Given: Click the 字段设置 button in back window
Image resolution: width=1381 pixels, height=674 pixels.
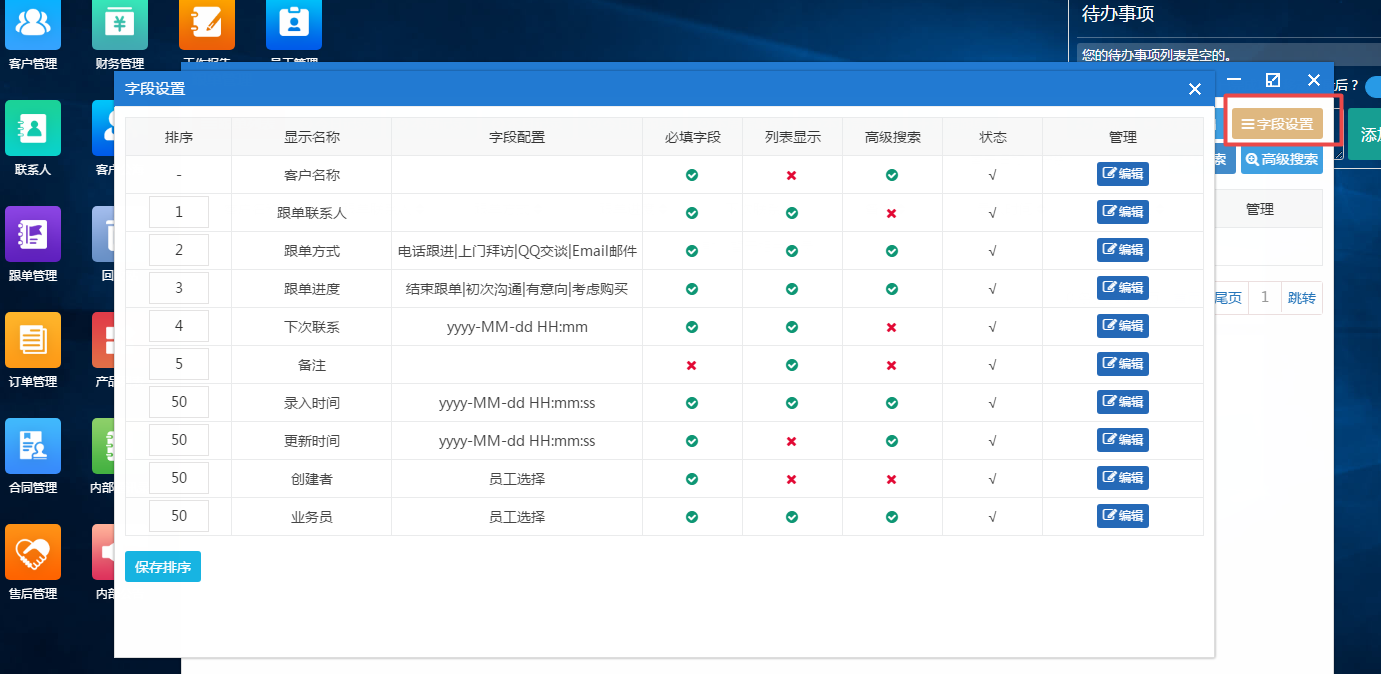Looking at the screenshot, I should click(x=1277, y=124).
